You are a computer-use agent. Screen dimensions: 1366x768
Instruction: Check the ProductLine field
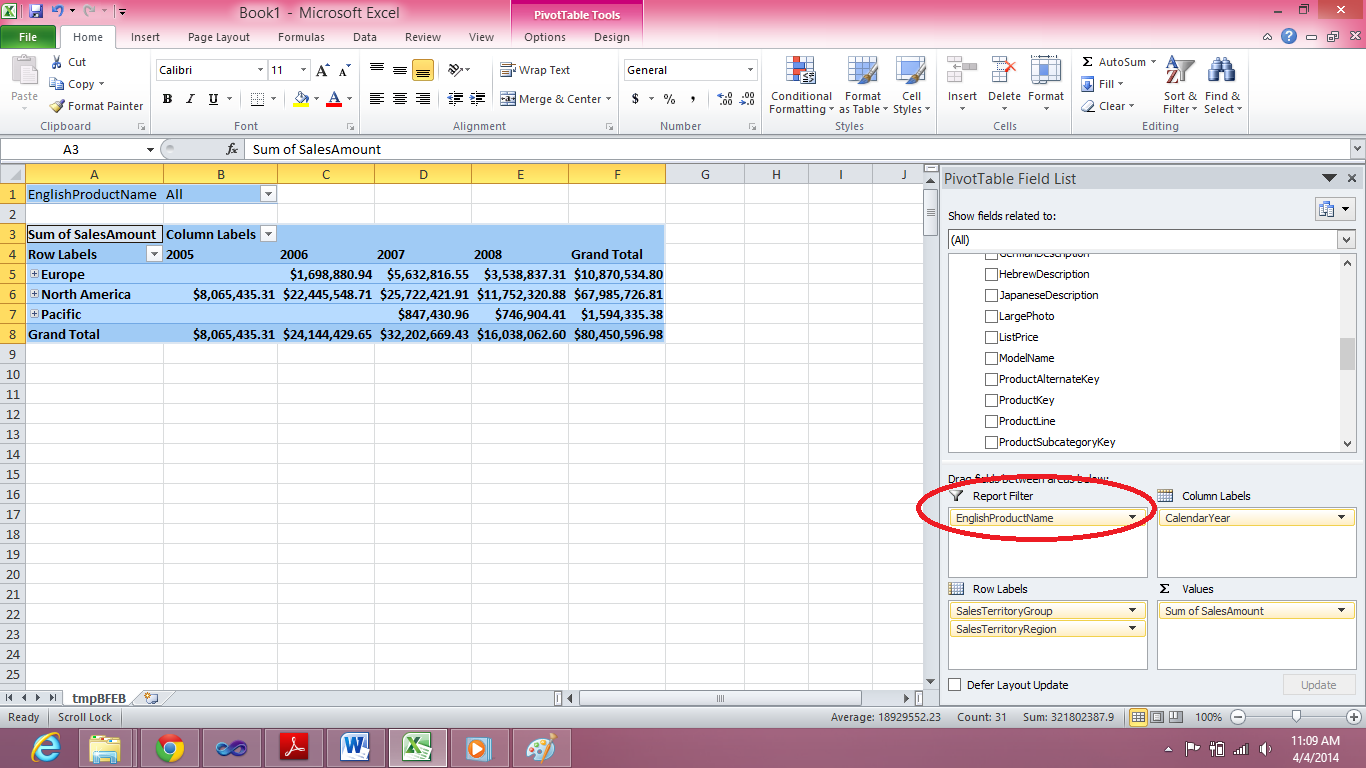(x=991, y=421)
